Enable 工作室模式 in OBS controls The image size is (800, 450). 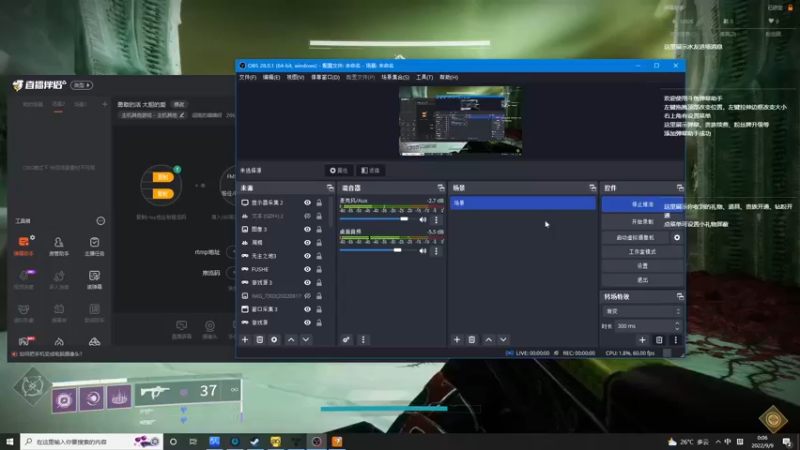tap(642, 252)
